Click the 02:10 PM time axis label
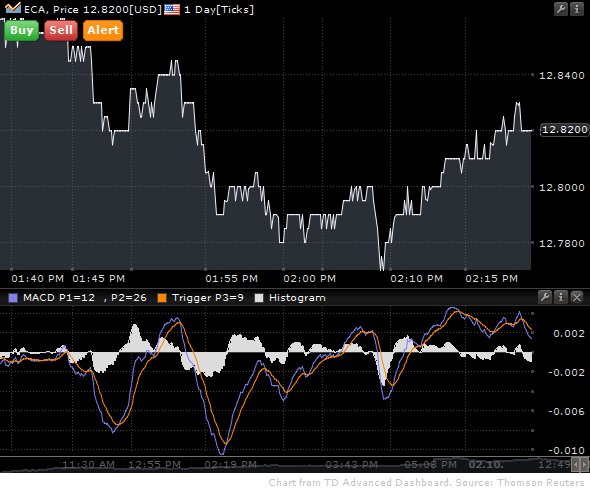 click(417, 278)
